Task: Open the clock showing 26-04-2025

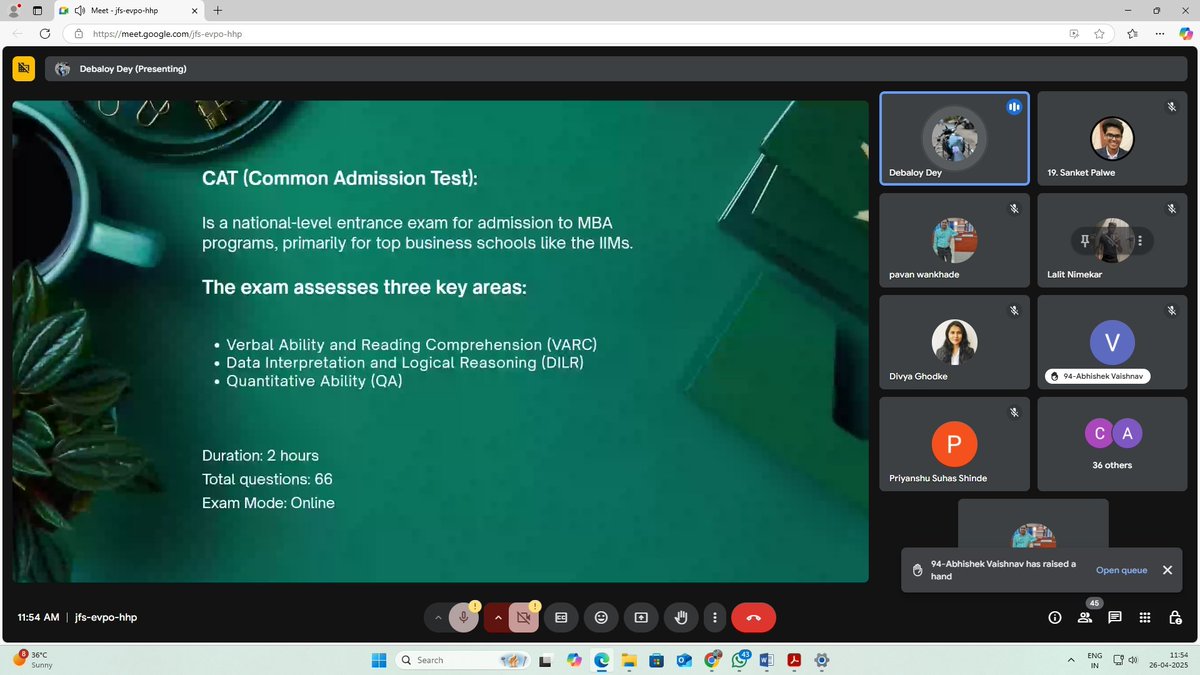Action: (1166, 660)
